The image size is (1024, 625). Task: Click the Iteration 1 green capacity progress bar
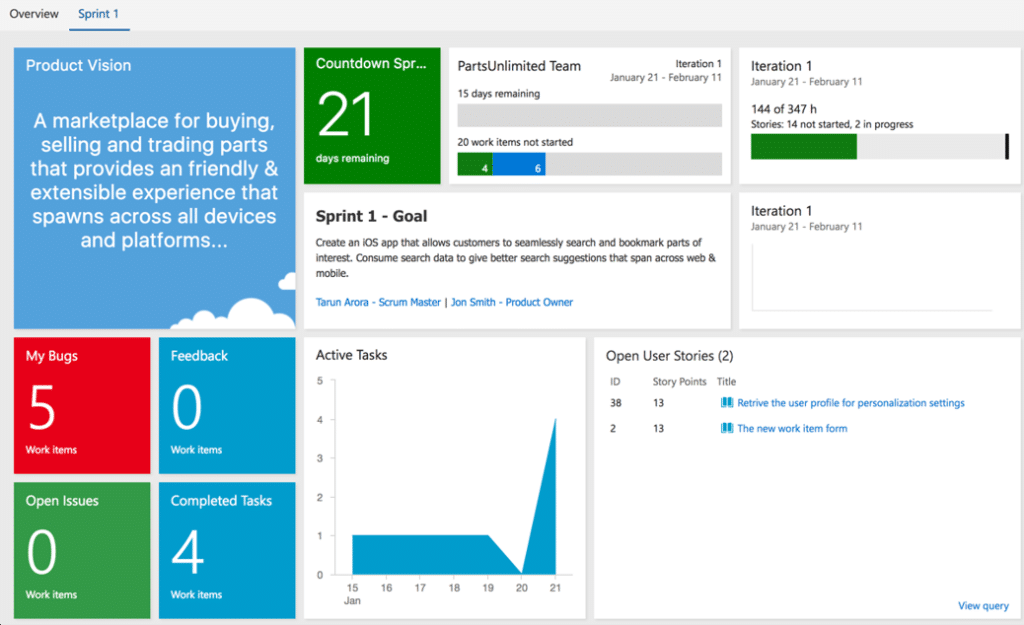pyautogui.click(x=803, y=147)
